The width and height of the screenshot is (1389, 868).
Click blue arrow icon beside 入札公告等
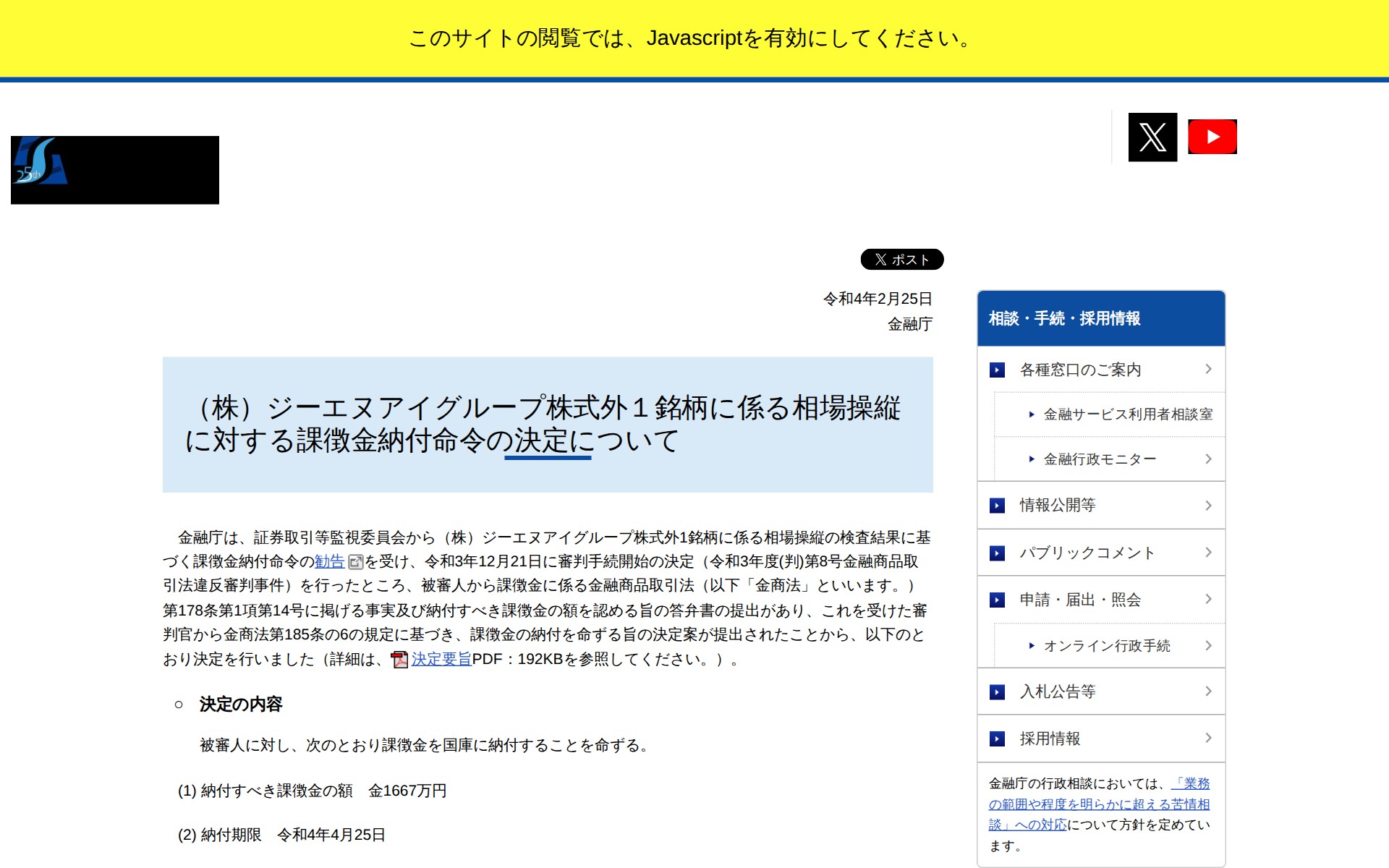pos(997,692)
